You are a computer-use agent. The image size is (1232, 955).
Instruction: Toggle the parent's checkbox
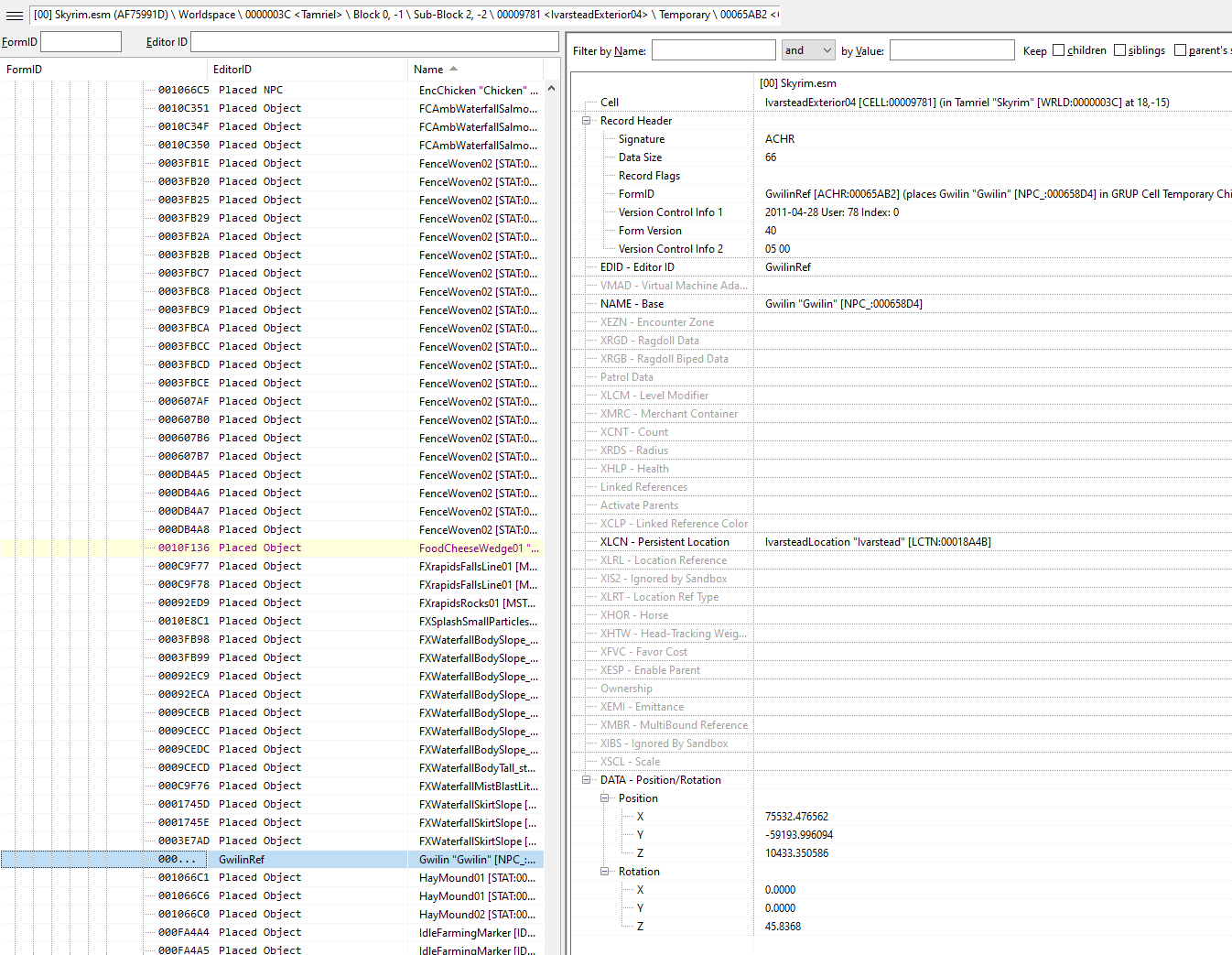[x=1181, y=50]
